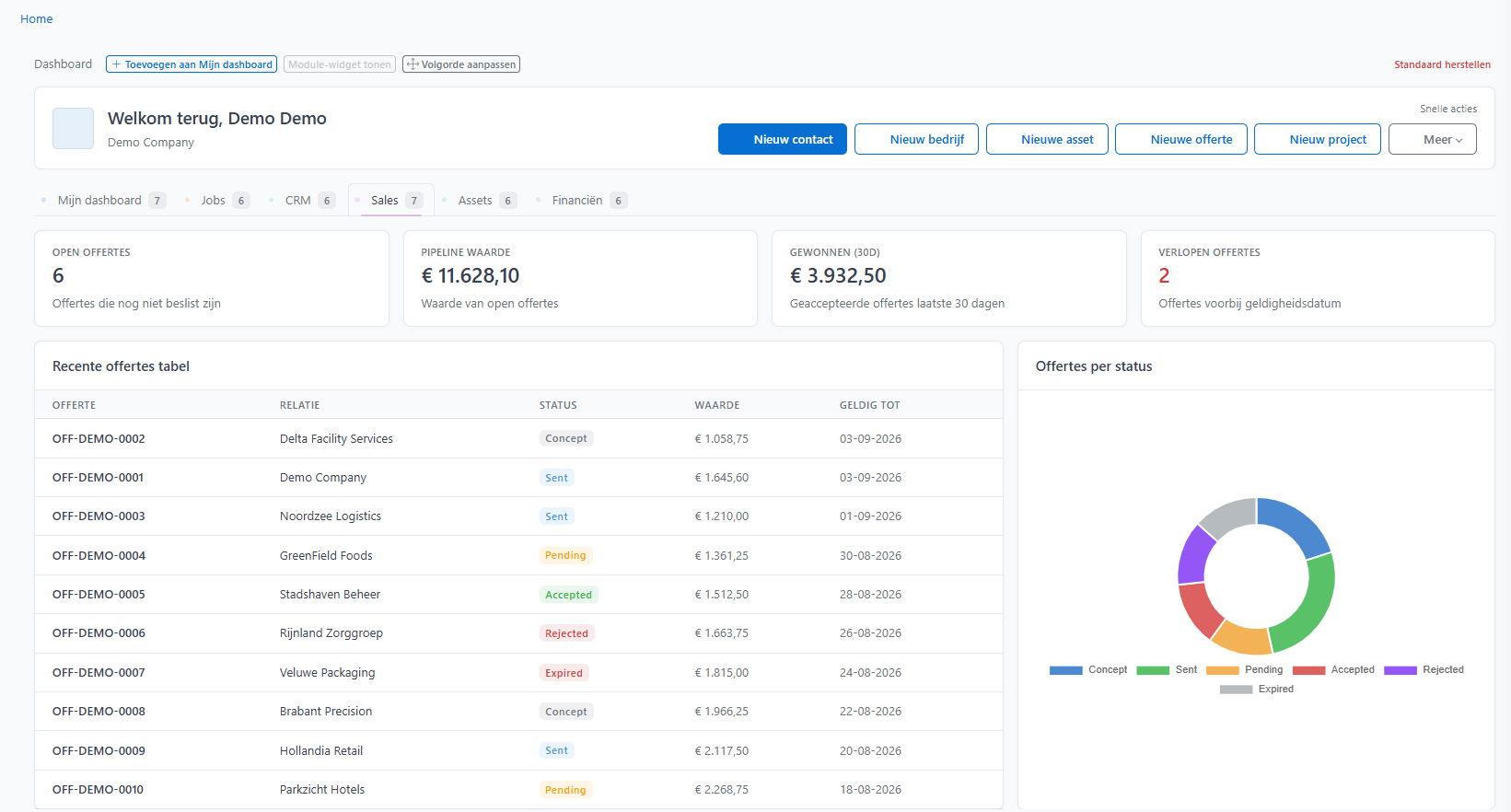Image resolution: width=1511 pixels, height=812 pixels.
Task: Toggle Accepted legend swatch in chart
Action: coord(1308,670)
